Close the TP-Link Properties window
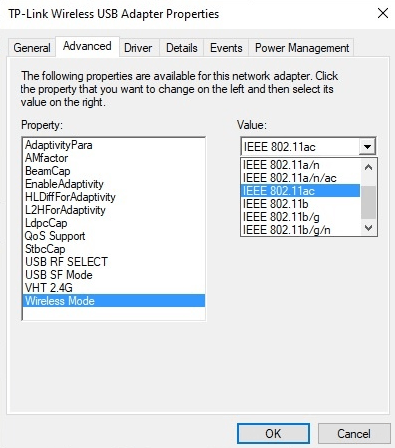 pos(383,13)
